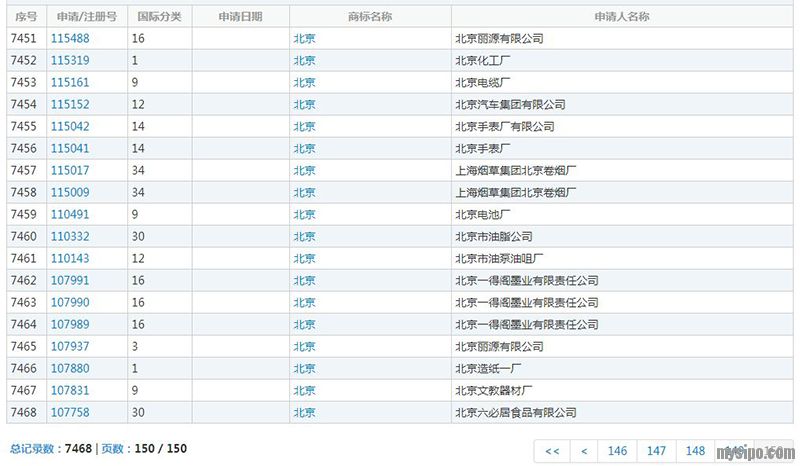Click 北京 trademark name in row 7454
800x466 pixels.
[x=304, y=104]
